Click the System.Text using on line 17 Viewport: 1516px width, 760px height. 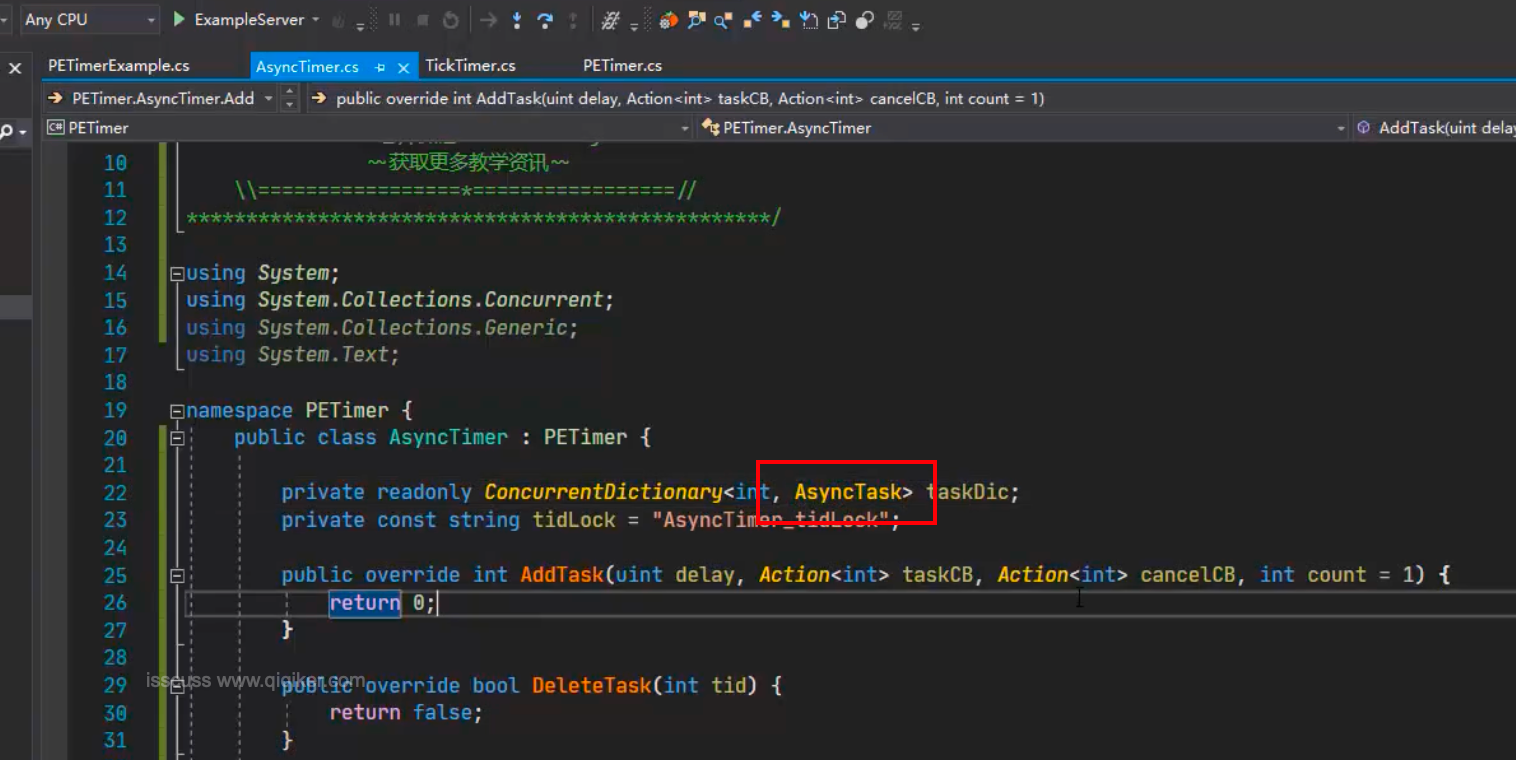[323, 355]
